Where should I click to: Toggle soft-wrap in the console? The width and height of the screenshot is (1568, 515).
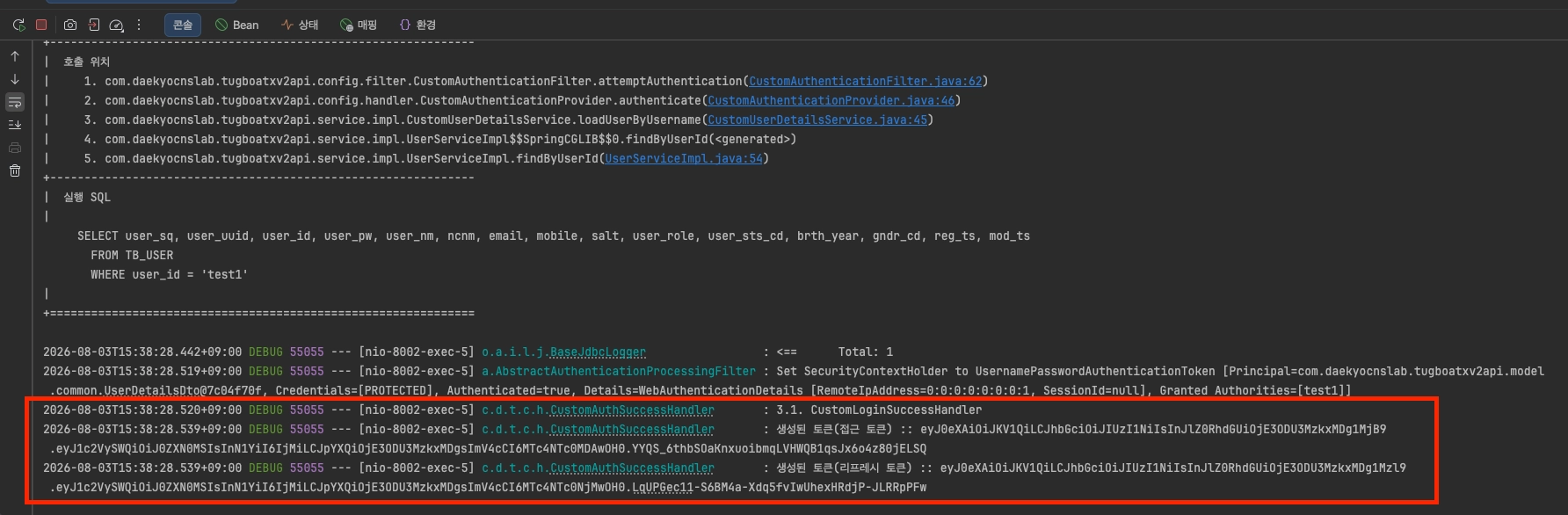(15, 102)
